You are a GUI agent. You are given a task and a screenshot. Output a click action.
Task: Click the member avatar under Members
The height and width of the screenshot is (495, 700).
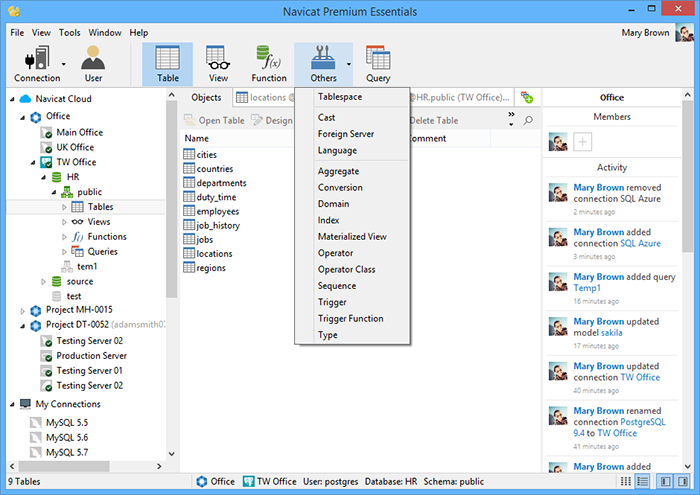[558, 142]
